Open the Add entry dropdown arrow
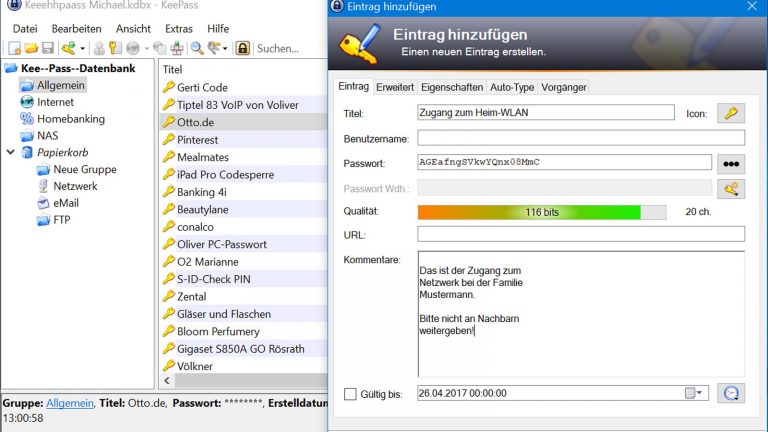768x432 pixels. 82,48
